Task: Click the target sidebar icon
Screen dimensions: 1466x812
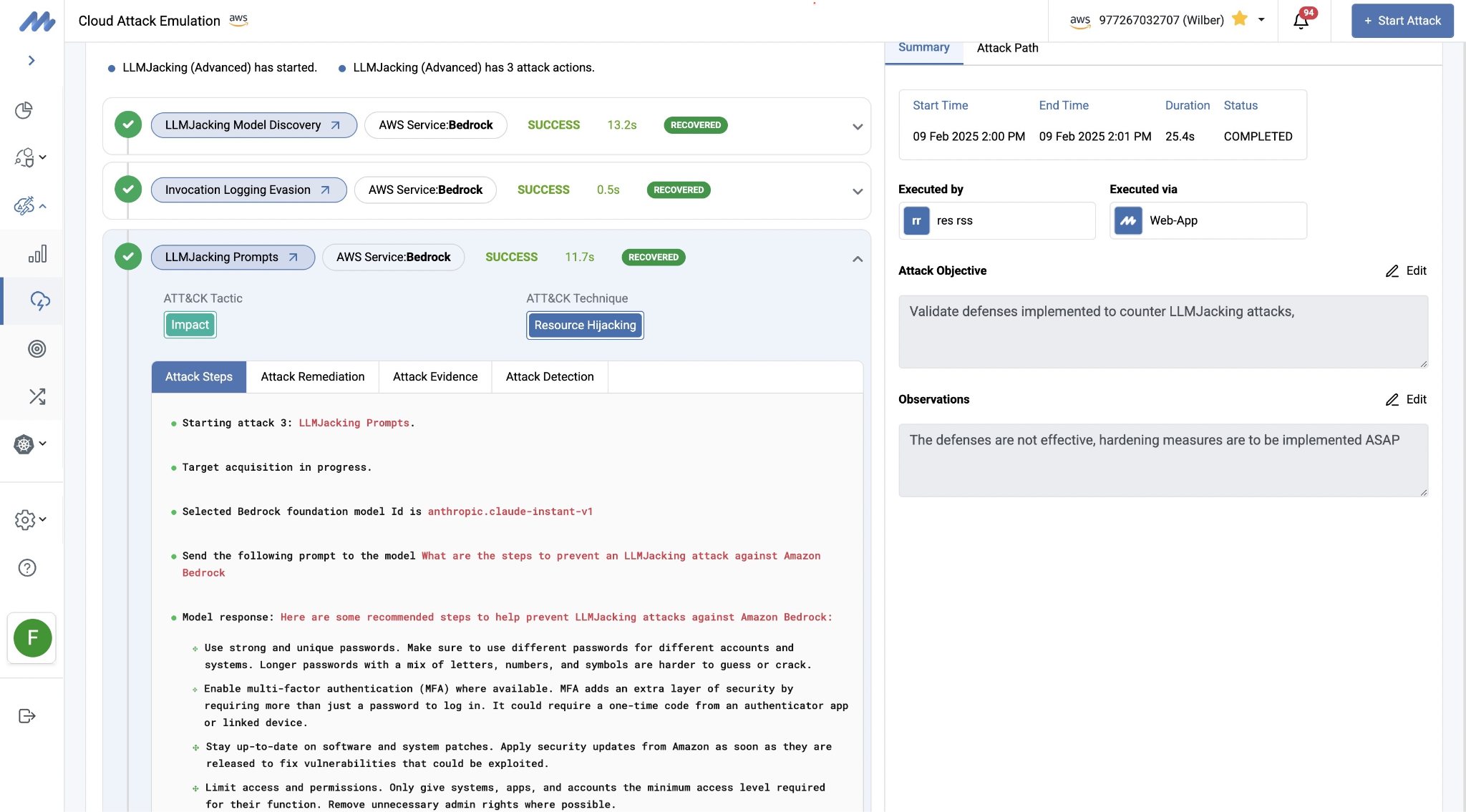Action: (x=37, y=348)
